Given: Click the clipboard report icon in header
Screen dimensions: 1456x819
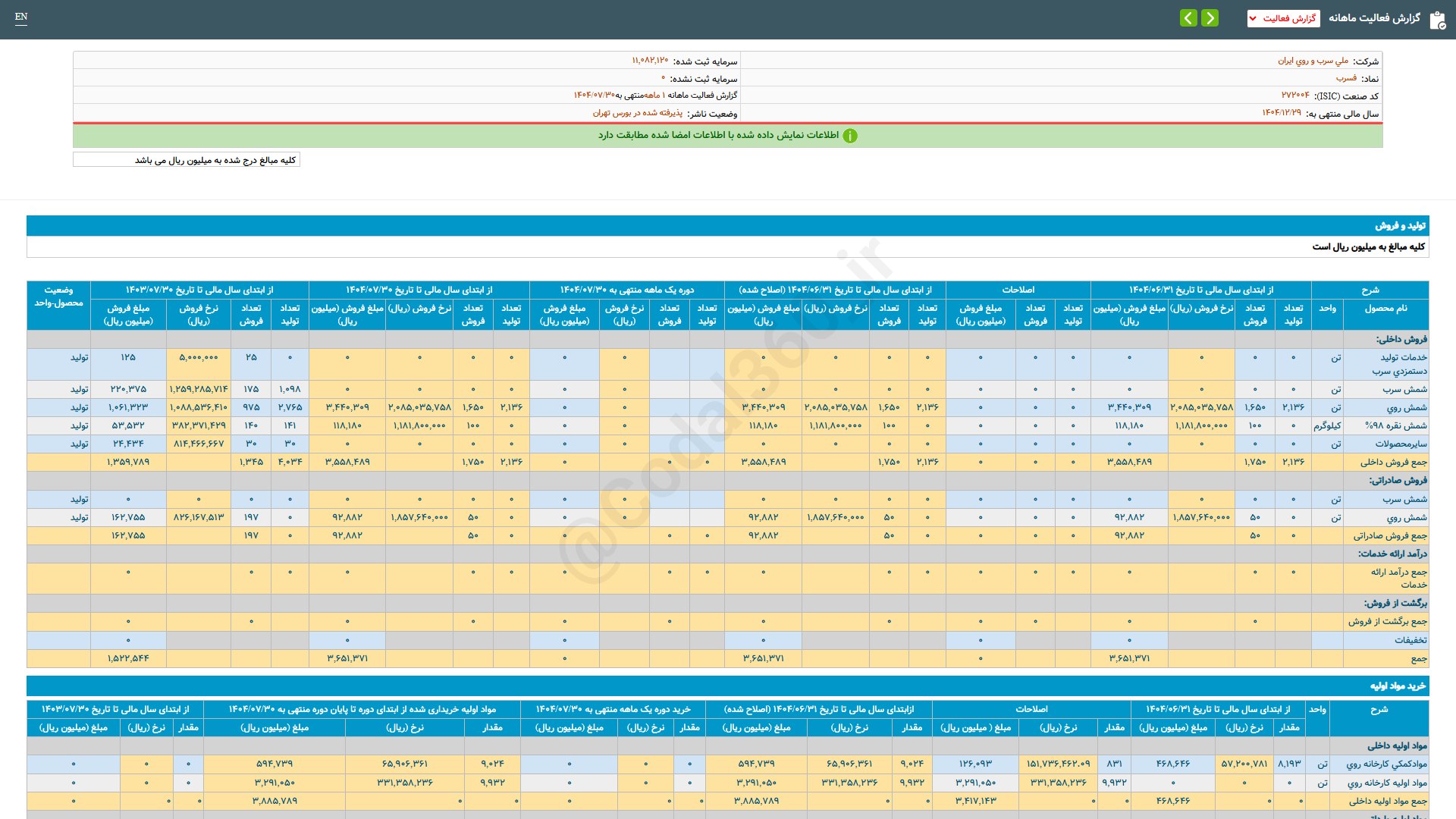Looking at the screenshot, I should 1437,20.
